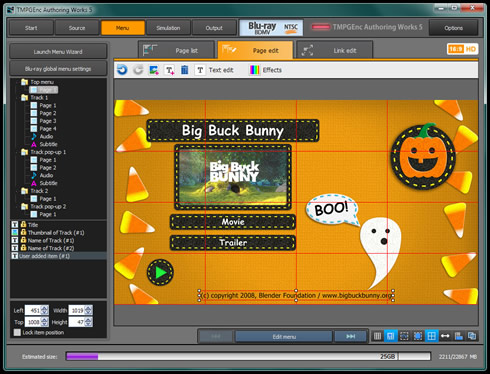Click the Top menu folder icon
The height and width of the screenshot is (374, 490).
pyautogui.click(x=24, y=82)
